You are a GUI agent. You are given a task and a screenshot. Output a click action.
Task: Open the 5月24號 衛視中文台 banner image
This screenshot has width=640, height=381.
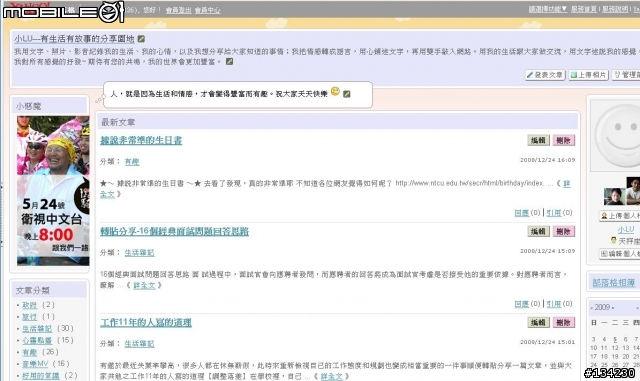(53, 191)
